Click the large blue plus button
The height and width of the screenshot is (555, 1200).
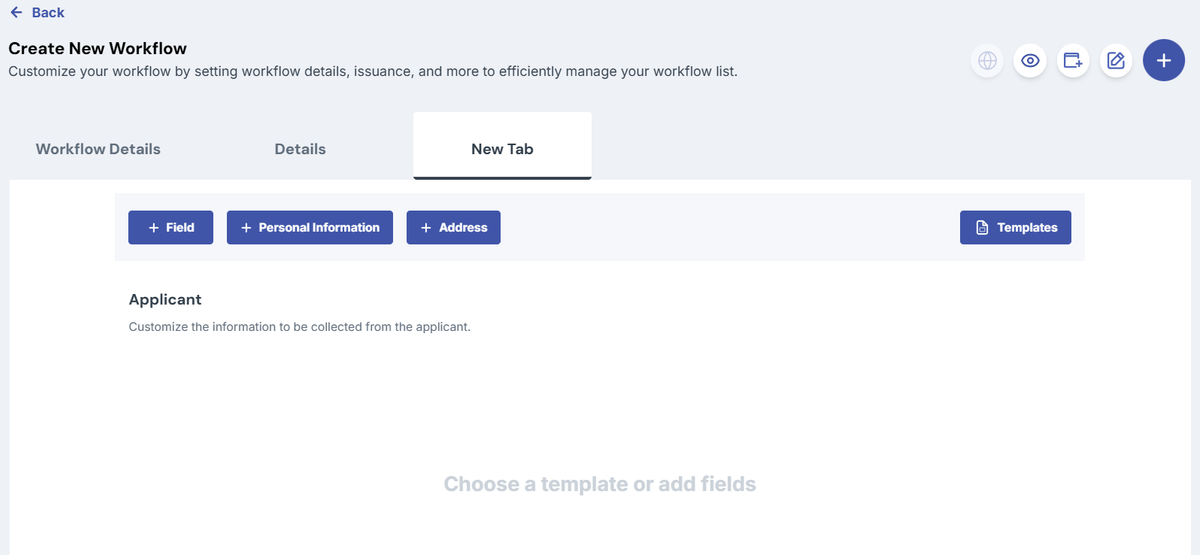1164,61
